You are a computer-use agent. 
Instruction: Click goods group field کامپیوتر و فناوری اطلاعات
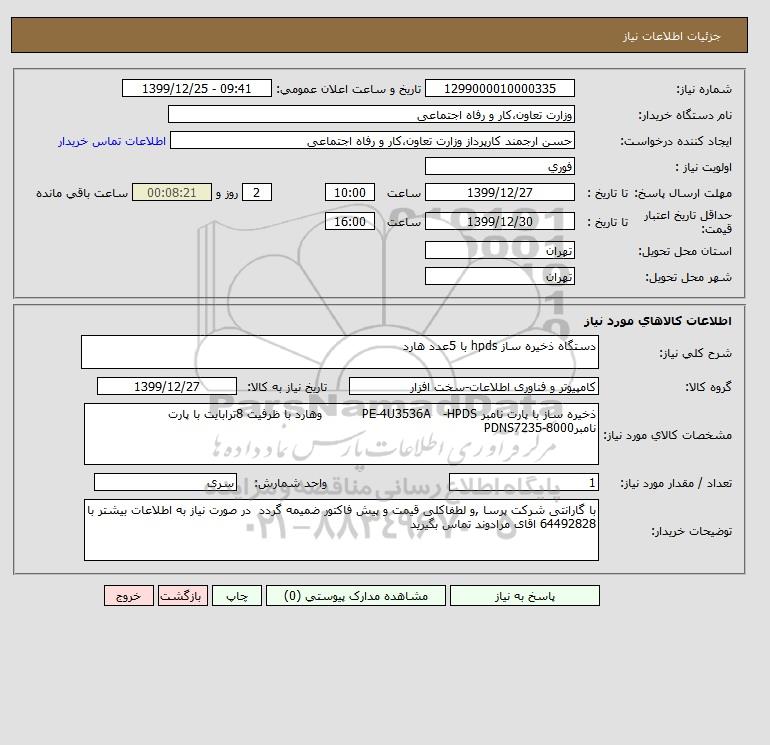(x=473, y=386)
